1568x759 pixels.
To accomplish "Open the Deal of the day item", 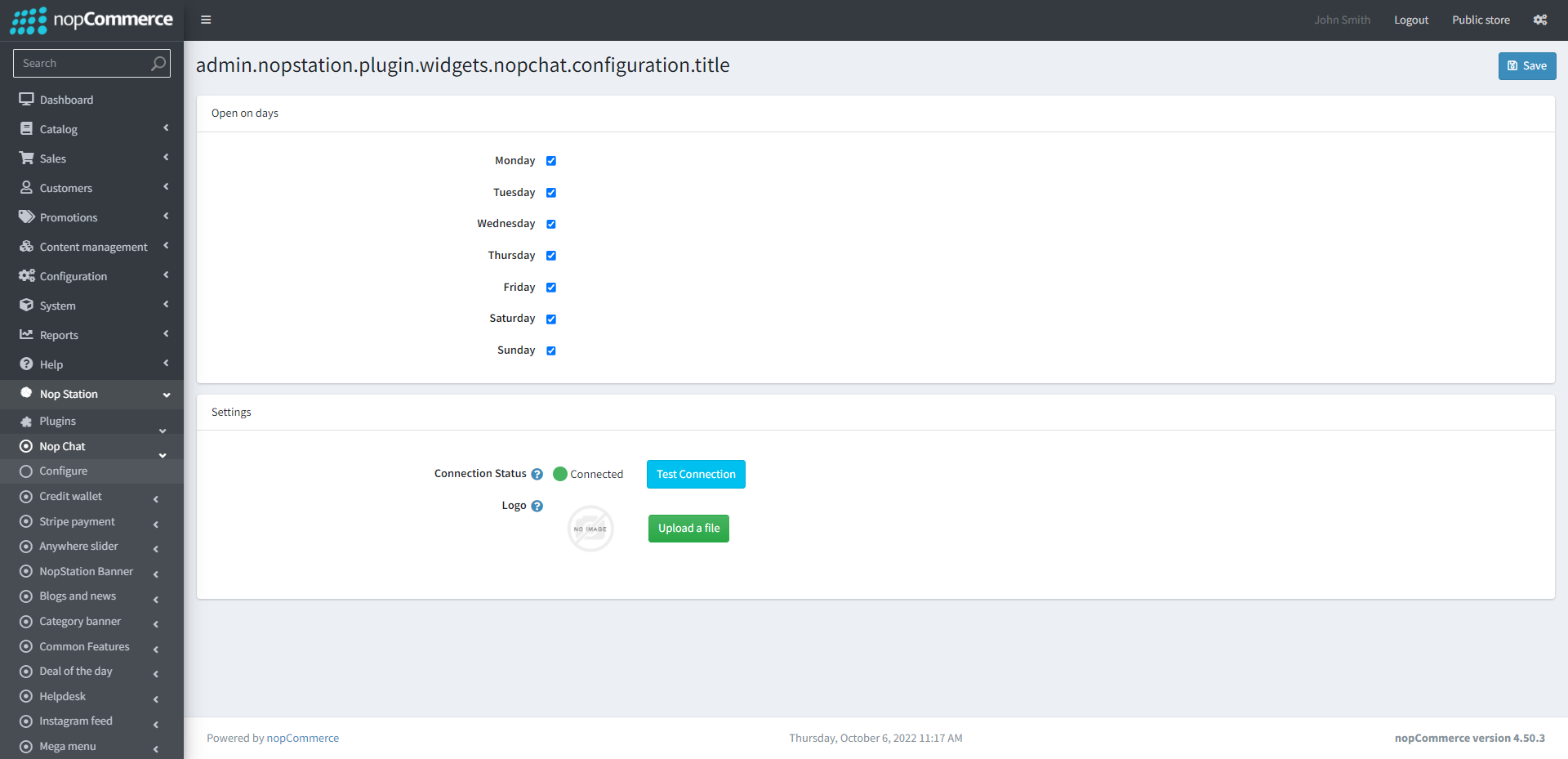I will tap(91, 672).
